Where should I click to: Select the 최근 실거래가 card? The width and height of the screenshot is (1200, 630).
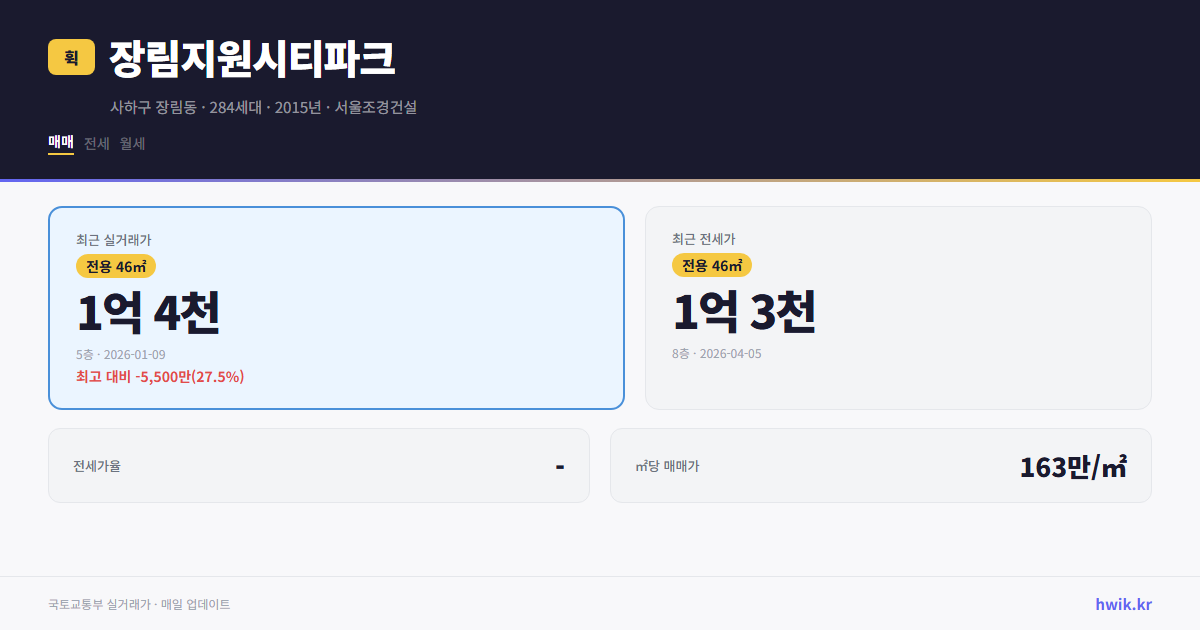tap(336, 307)
